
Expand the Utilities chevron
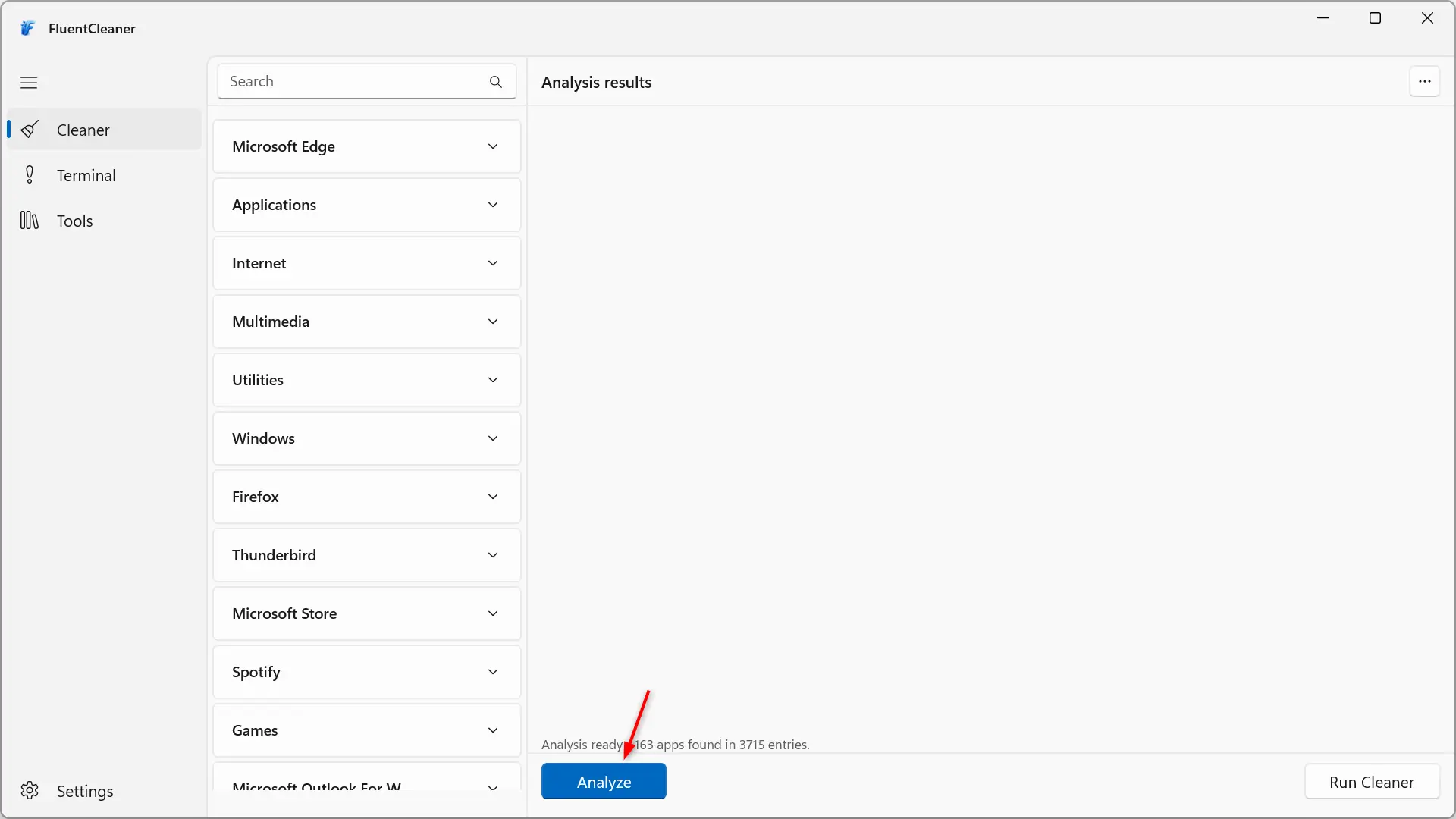(x=493, y=380)
